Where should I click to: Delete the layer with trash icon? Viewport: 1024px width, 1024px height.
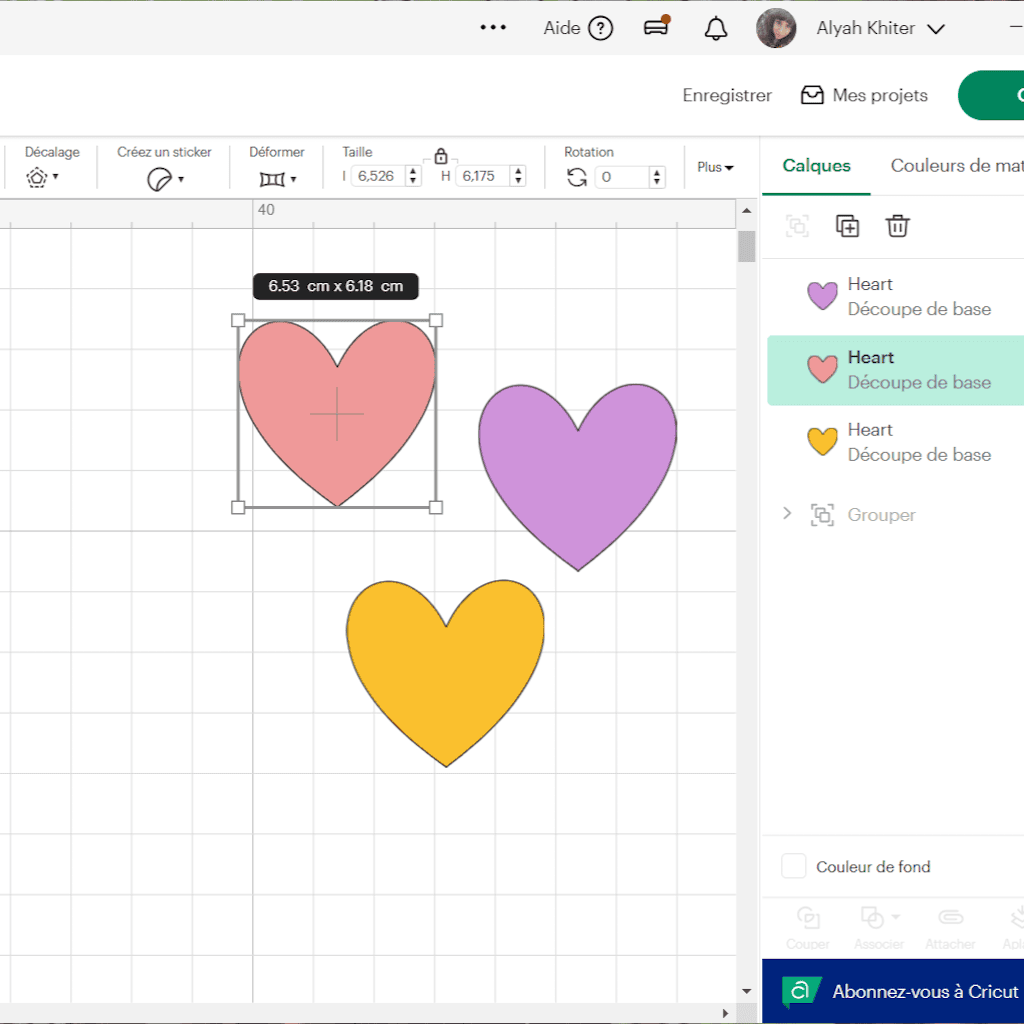[897, 226]
